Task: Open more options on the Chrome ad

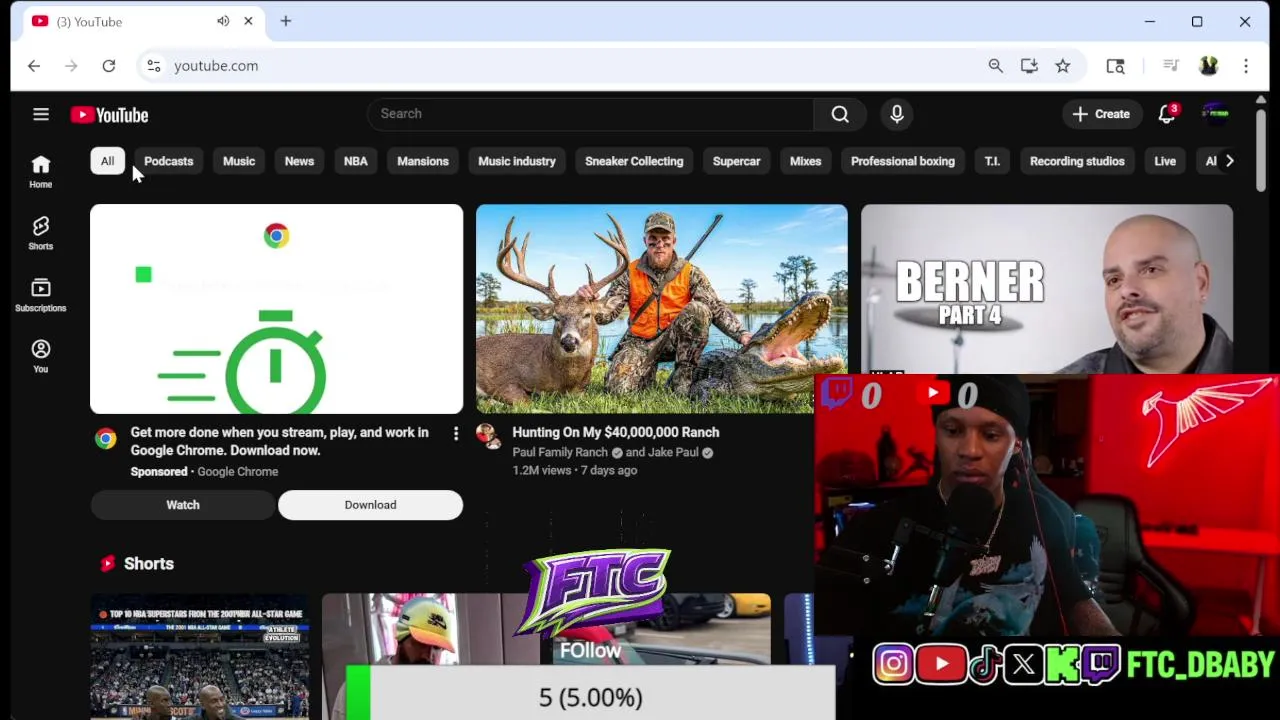Action: (x=456, y=433)
